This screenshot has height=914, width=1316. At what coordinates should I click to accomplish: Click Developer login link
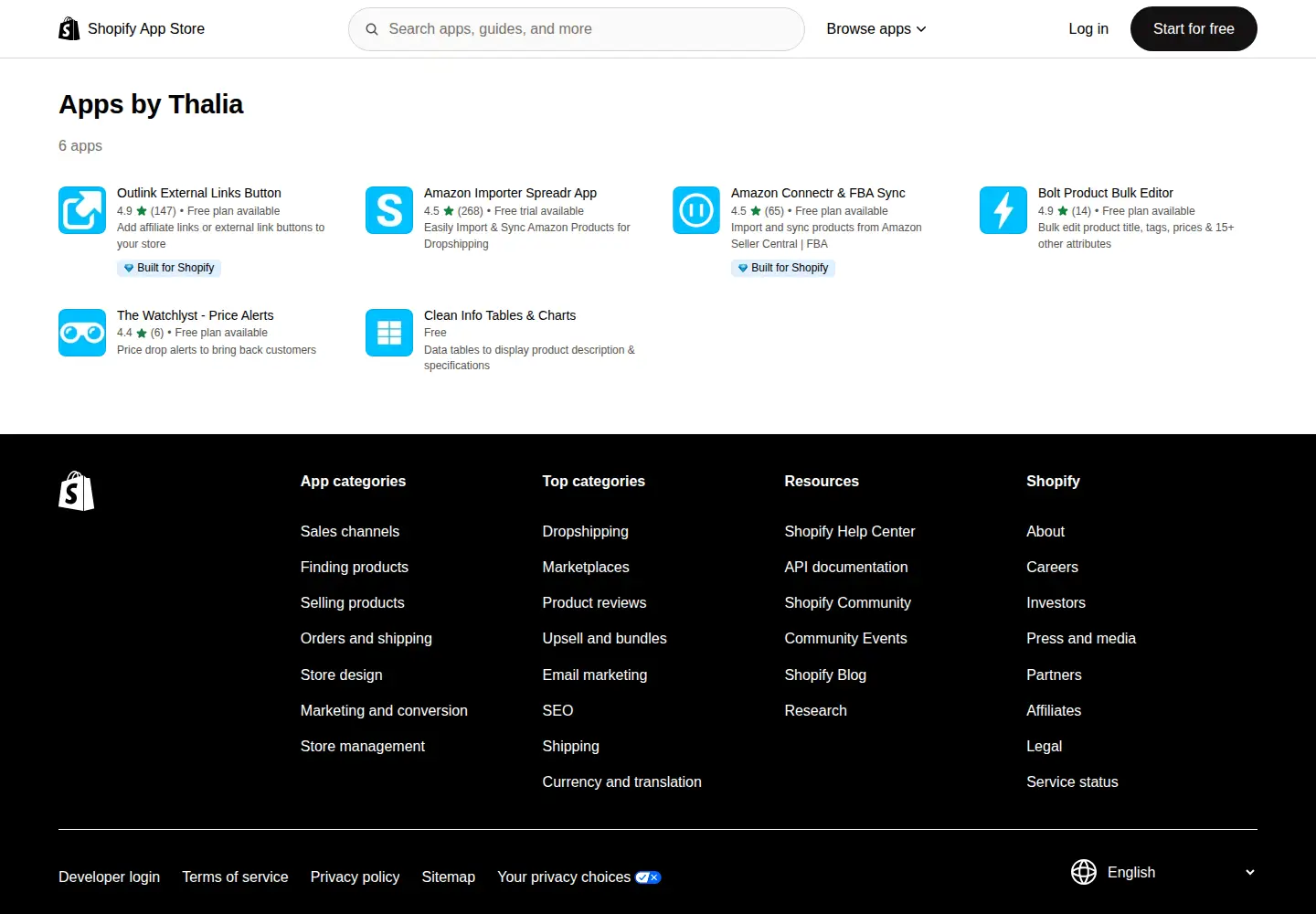click(109, 877)
